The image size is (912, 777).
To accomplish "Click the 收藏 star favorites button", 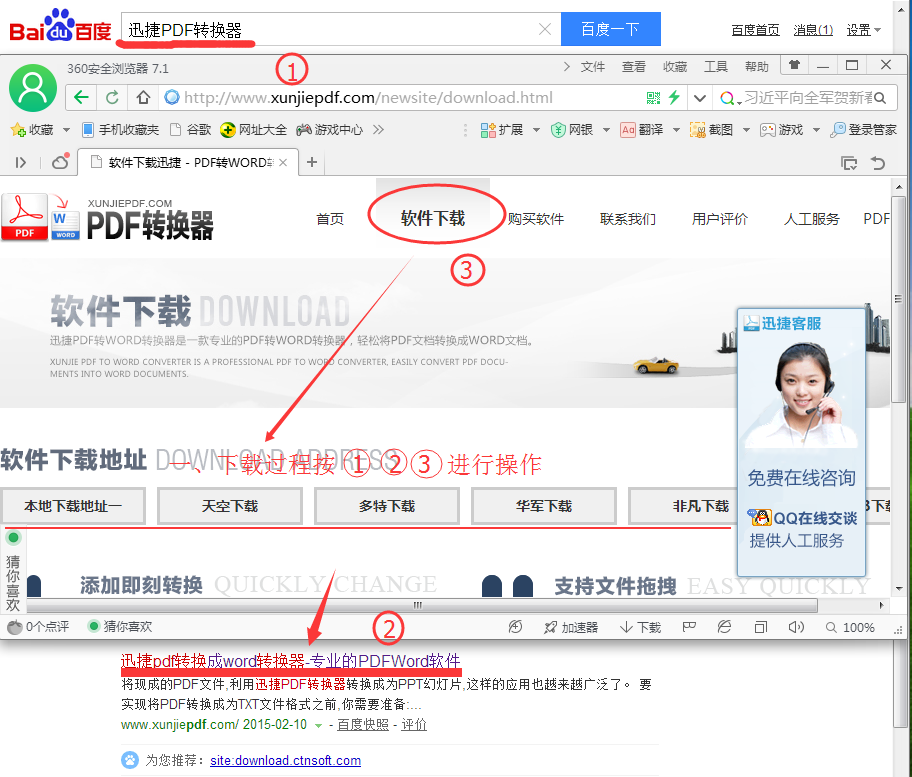I will click(x=33, y=130).
